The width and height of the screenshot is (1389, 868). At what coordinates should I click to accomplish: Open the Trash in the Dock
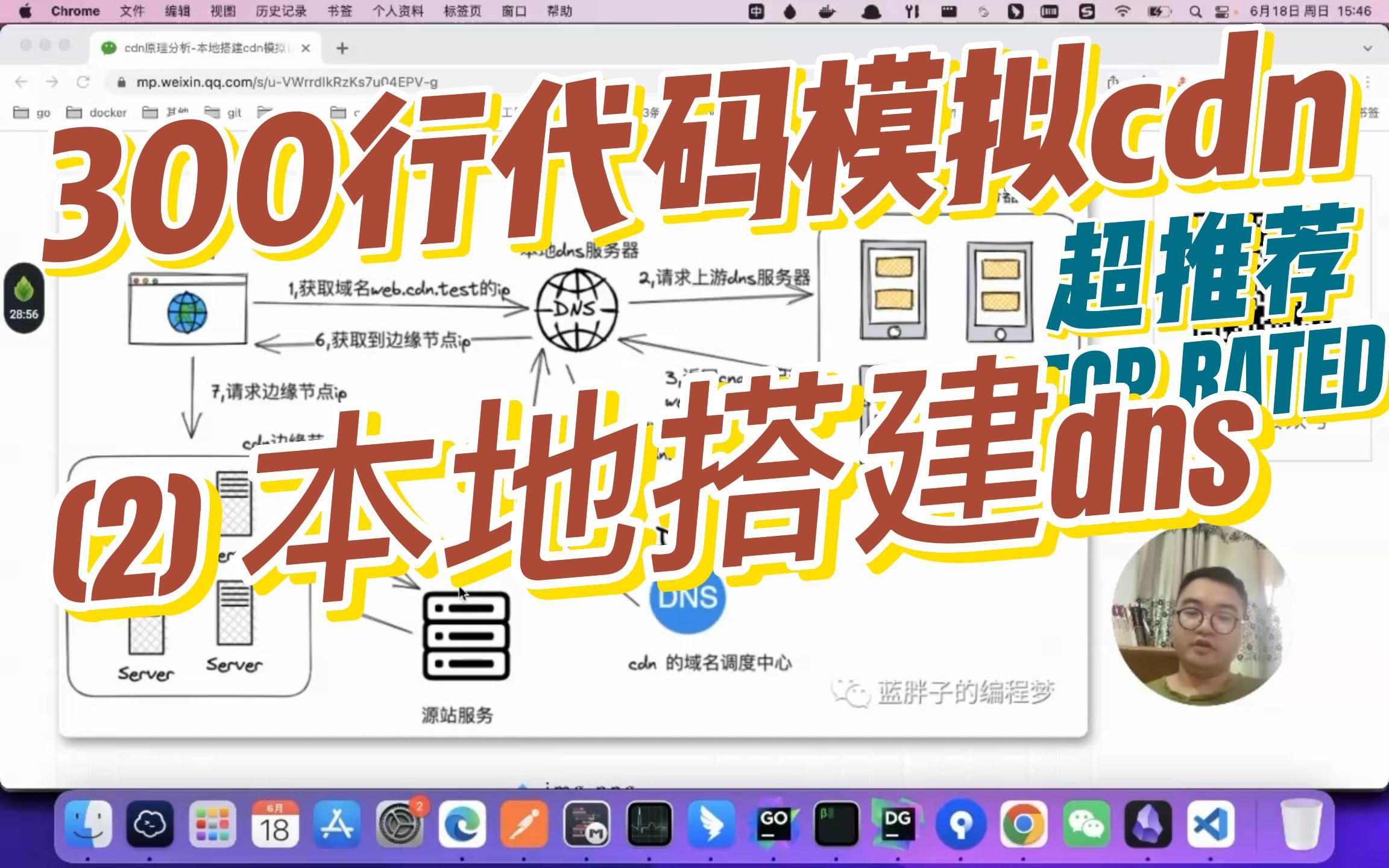point(1301,824)
